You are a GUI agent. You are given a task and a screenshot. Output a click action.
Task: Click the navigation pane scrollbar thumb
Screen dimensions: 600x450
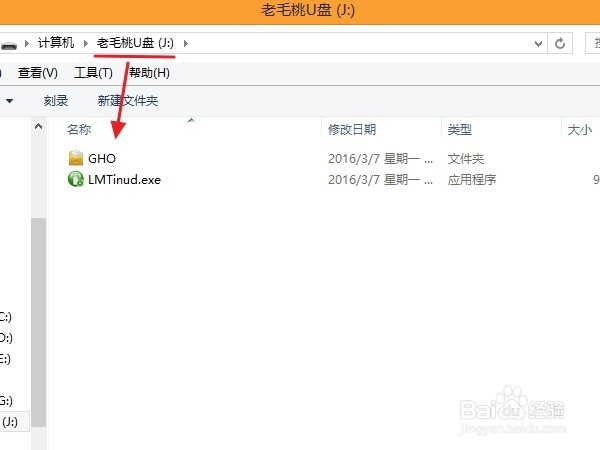[39, 322]
